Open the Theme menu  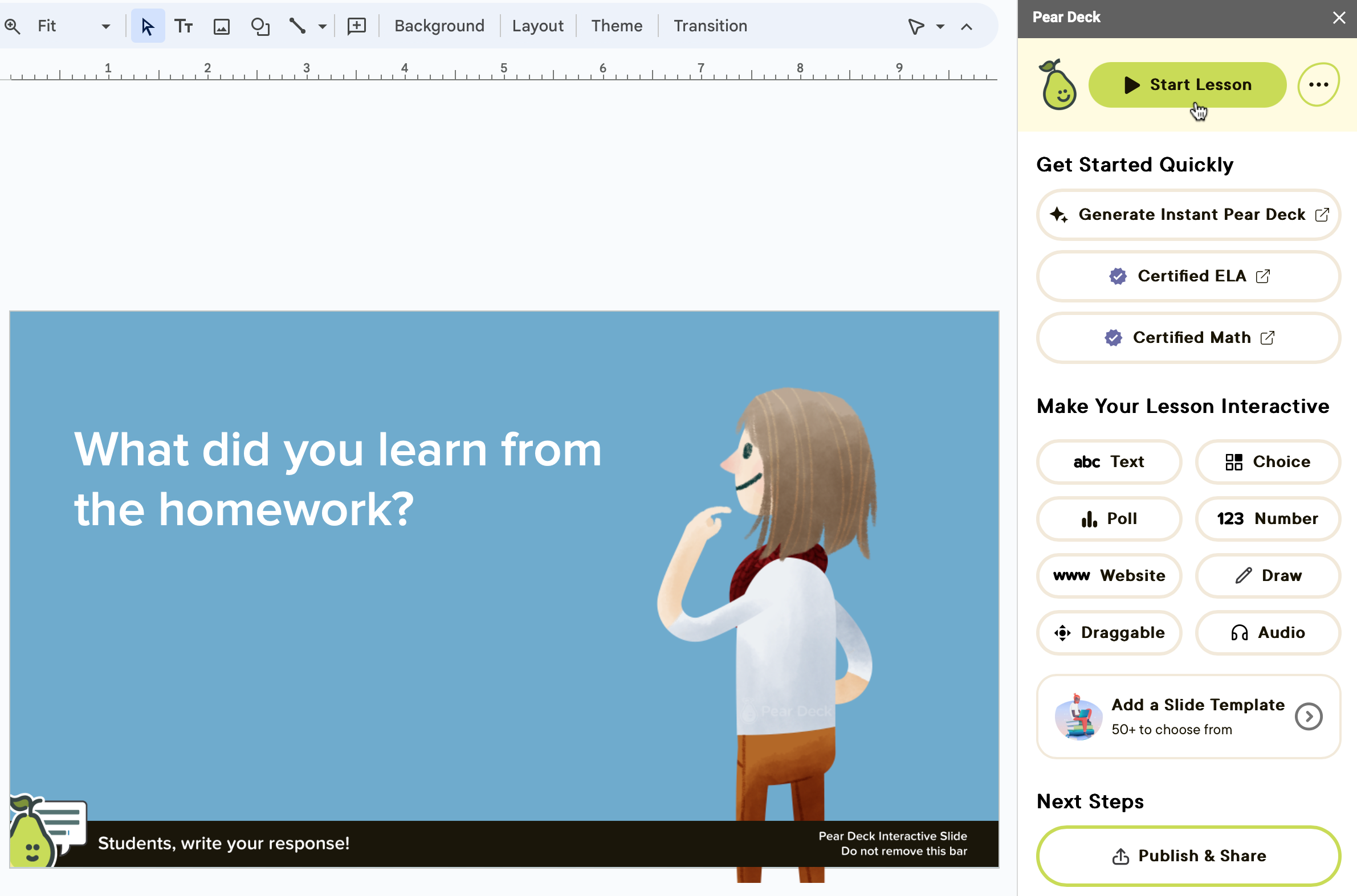point(616,26)
